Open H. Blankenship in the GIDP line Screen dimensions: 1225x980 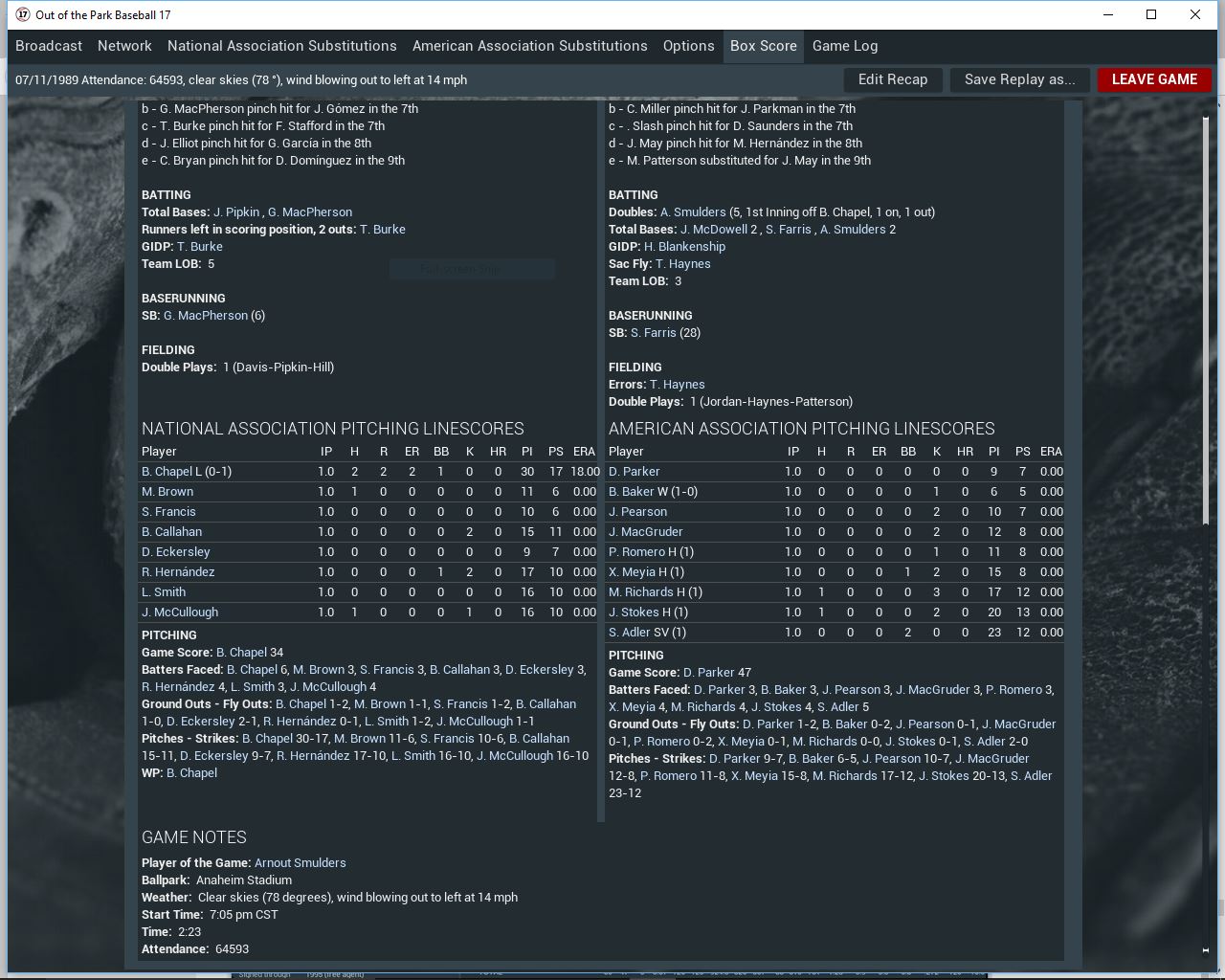tap(685, 247)
